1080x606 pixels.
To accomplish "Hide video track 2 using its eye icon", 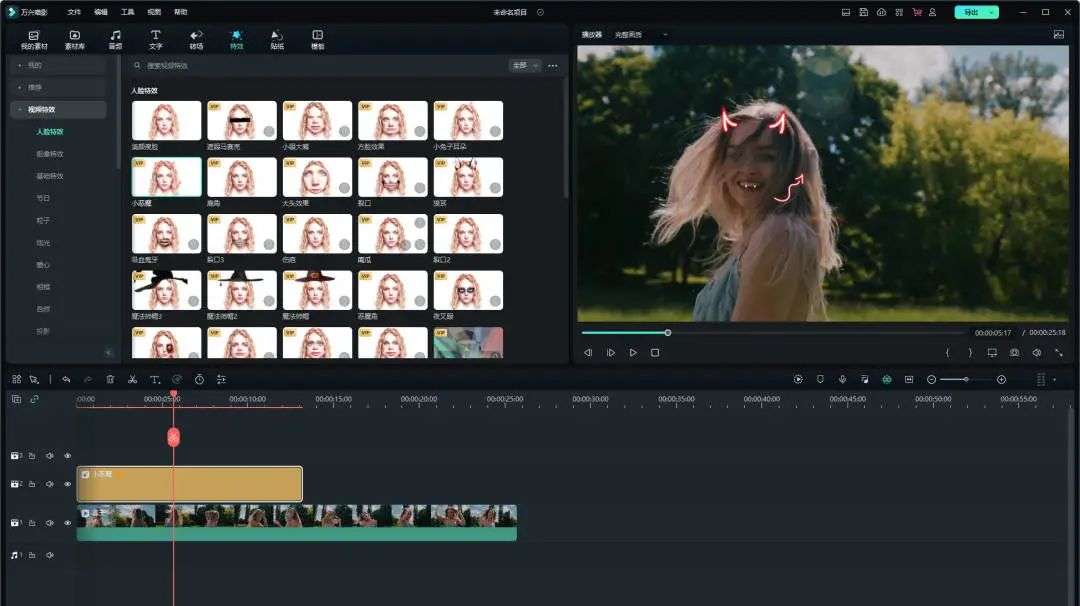I will click(x=68, y=484).
